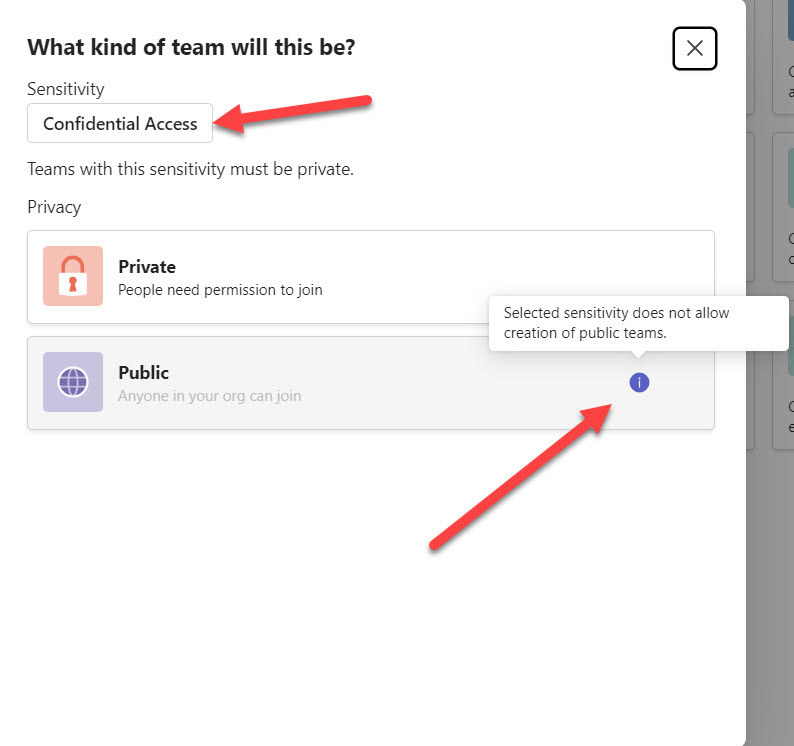Select the Private team title
Image resolution: width=794 pixels, height=746 pixels.
pos(147,267)
